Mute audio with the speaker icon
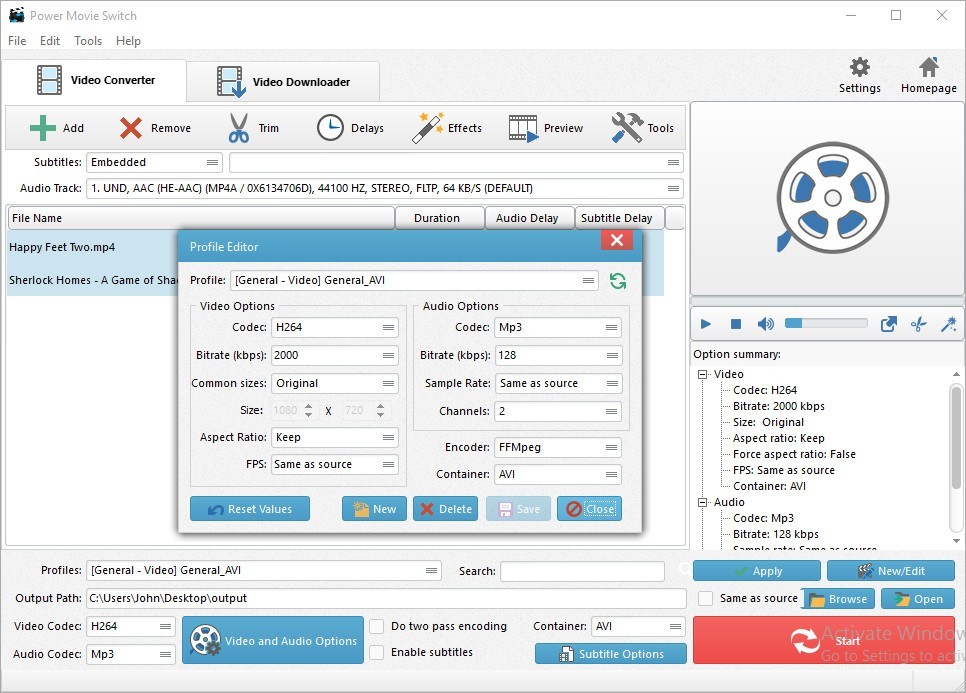966x693 pixels. click(765, 324)
